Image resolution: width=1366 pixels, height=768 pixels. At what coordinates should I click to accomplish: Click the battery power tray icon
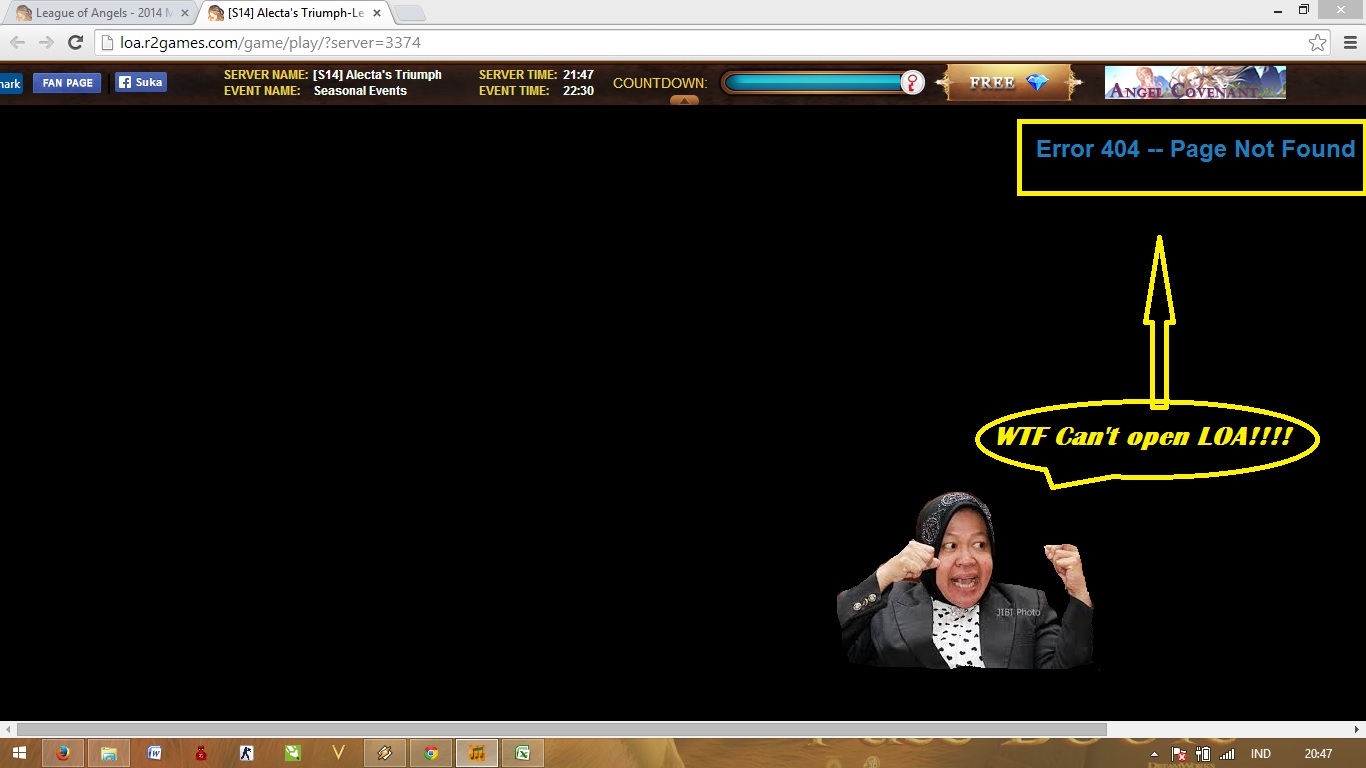coord(1203,754)
